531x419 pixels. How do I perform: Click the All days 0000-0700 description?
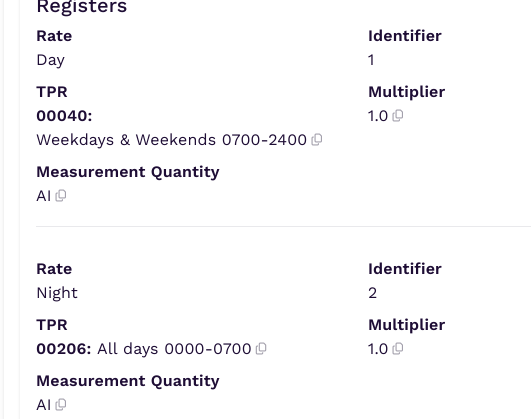click(x=174, y=349)
